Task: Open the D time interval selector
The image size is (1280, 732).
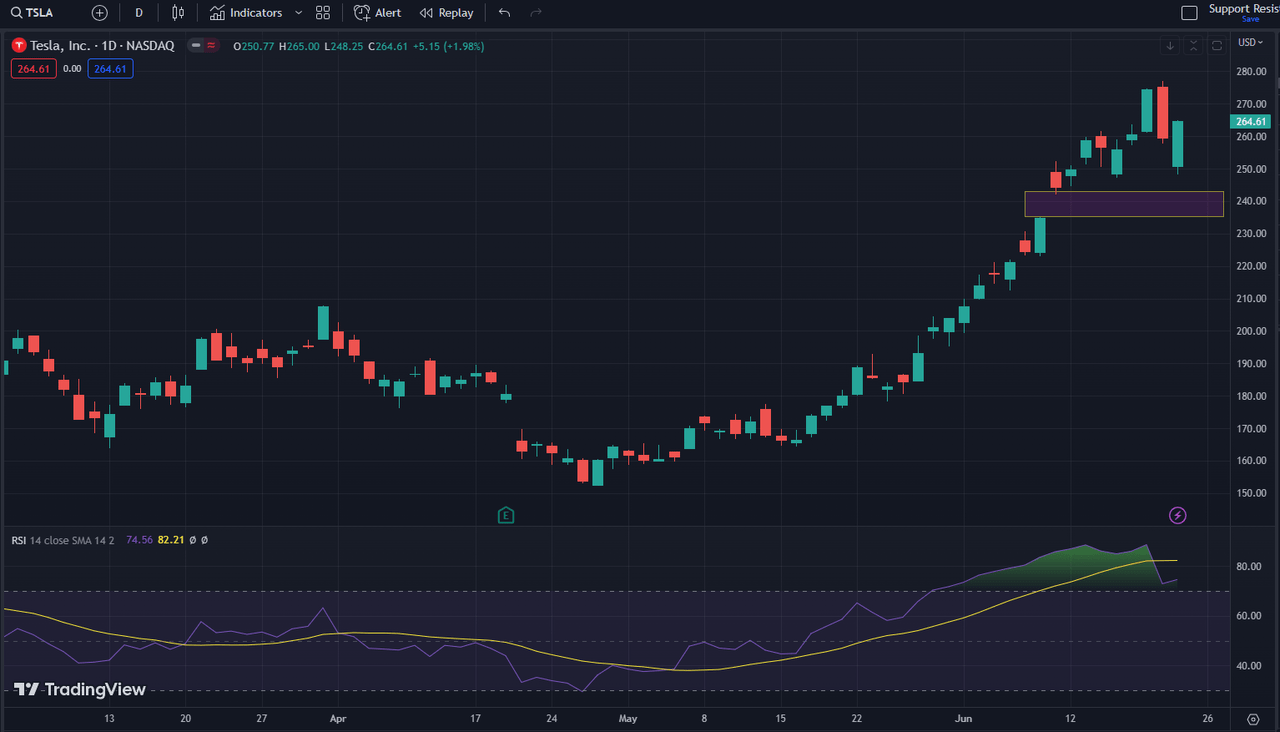Action: click(139, 13)
